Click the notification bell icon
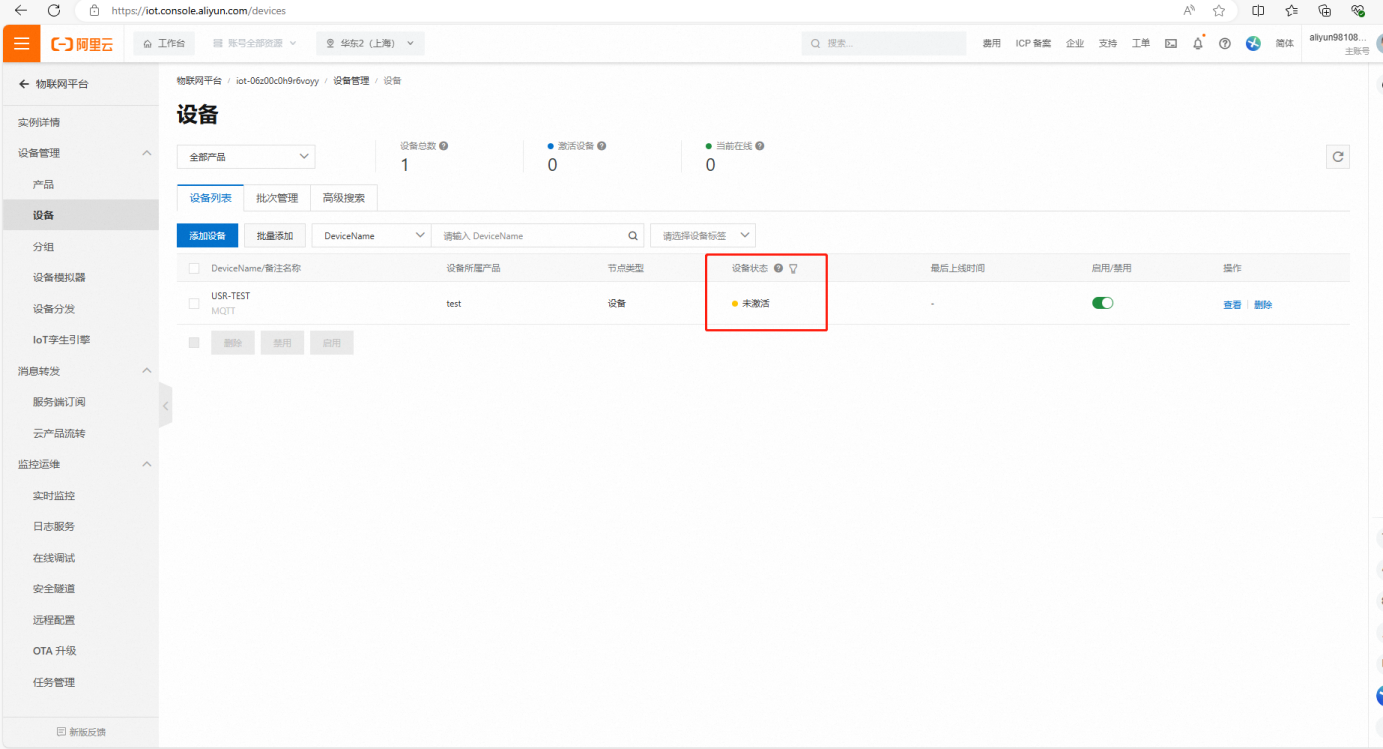The height and width of the screenshot is (749, 1383). 1197,43
